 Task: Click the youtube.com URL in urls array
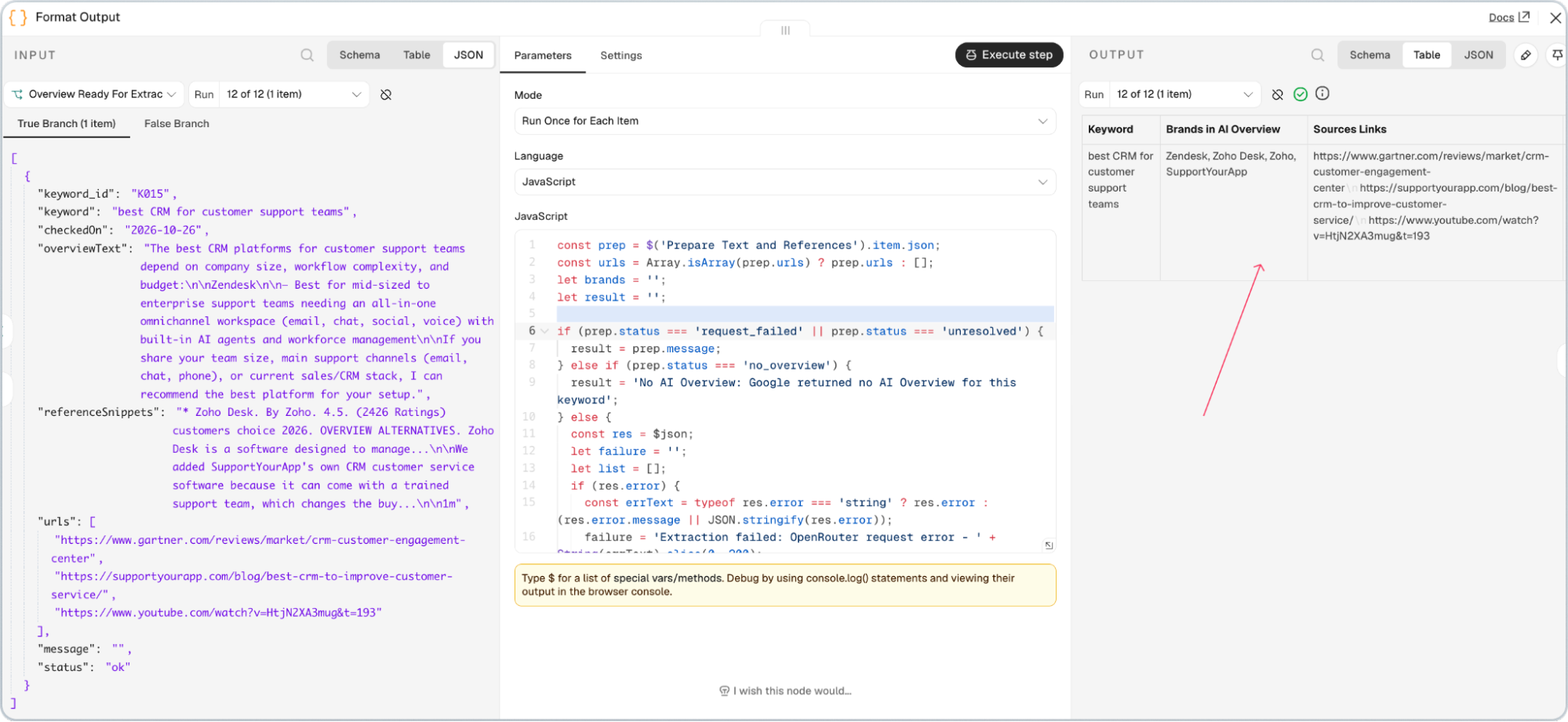tap(218, 612)
